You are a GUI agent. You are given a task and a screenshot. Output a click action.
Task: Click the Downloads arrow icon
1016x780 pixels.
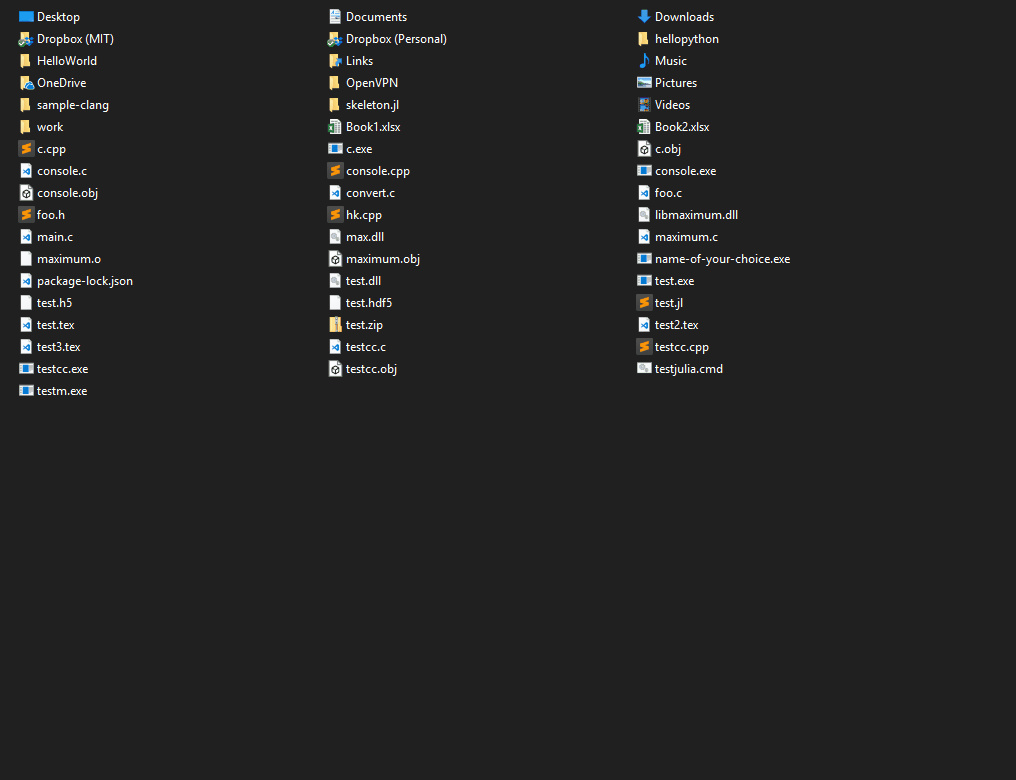644,17
